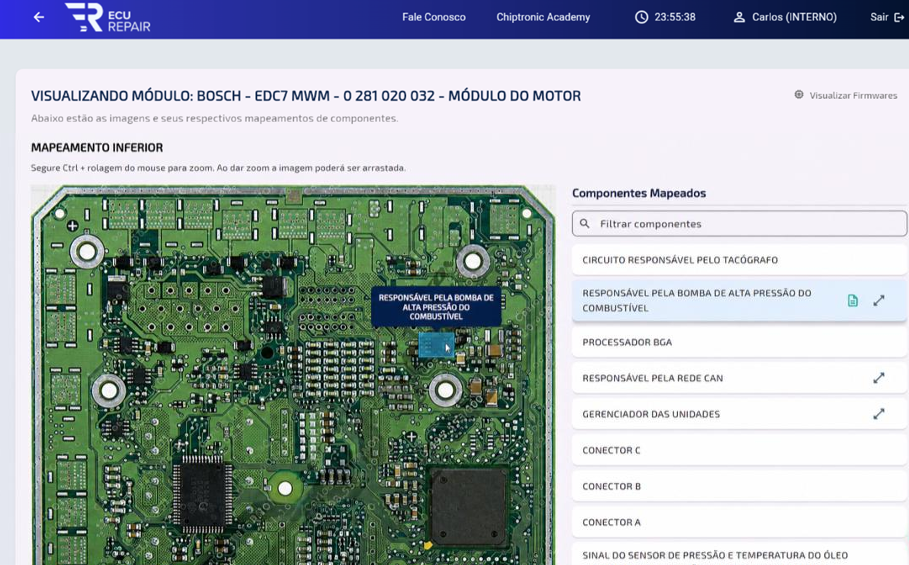The width and height of the screenshot is (909, 565).
Task: Select SINAL DO SENSOR DE PRESSÃO item
Action: (x=739, y=555)
